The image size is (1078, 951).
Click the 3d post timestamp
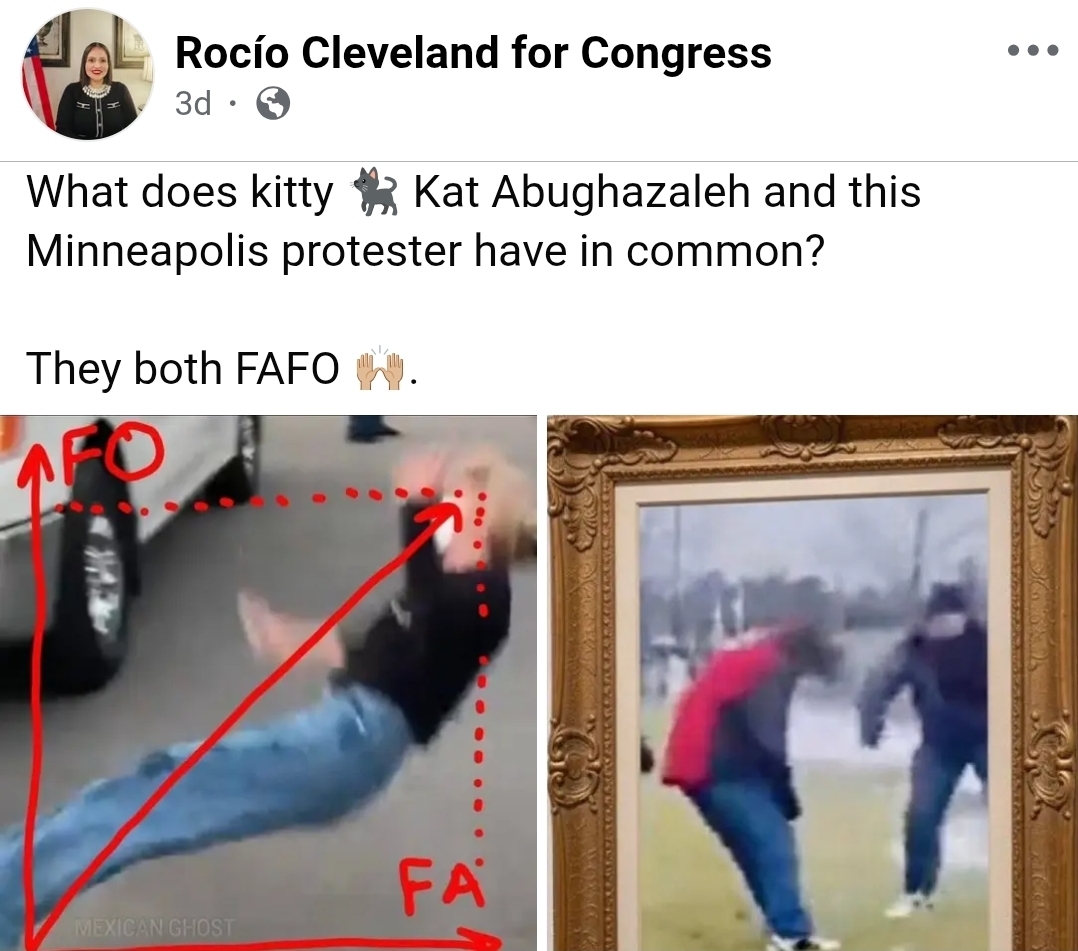[x=192, y=104]
